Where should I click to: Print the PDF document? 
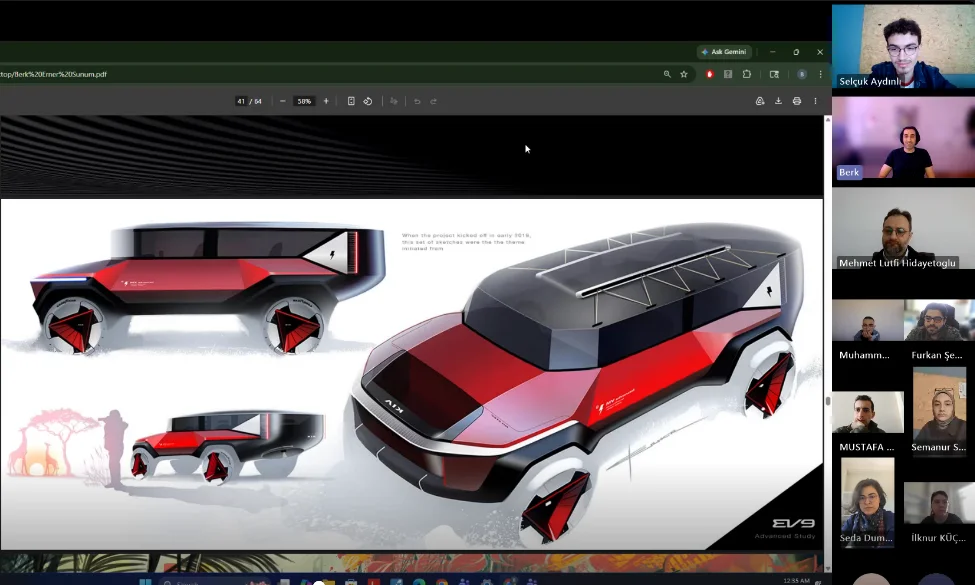point(797,101)
